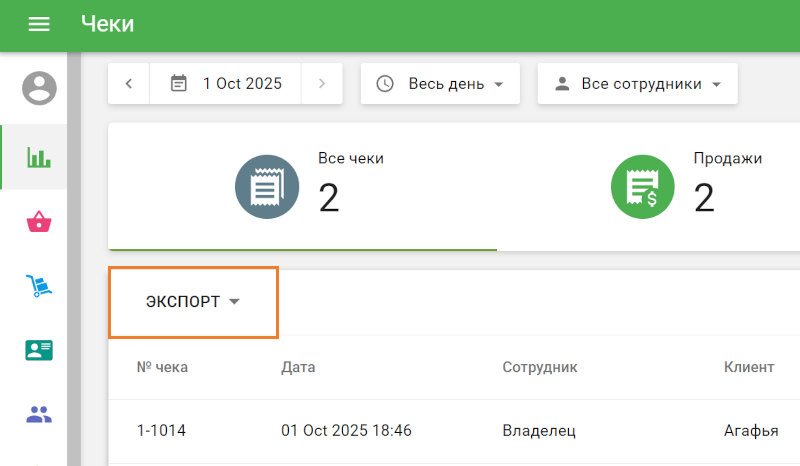Expand the Весь день time dropdown
The height and width of the screenshot is (466, 800).
[x=440, y=84]
